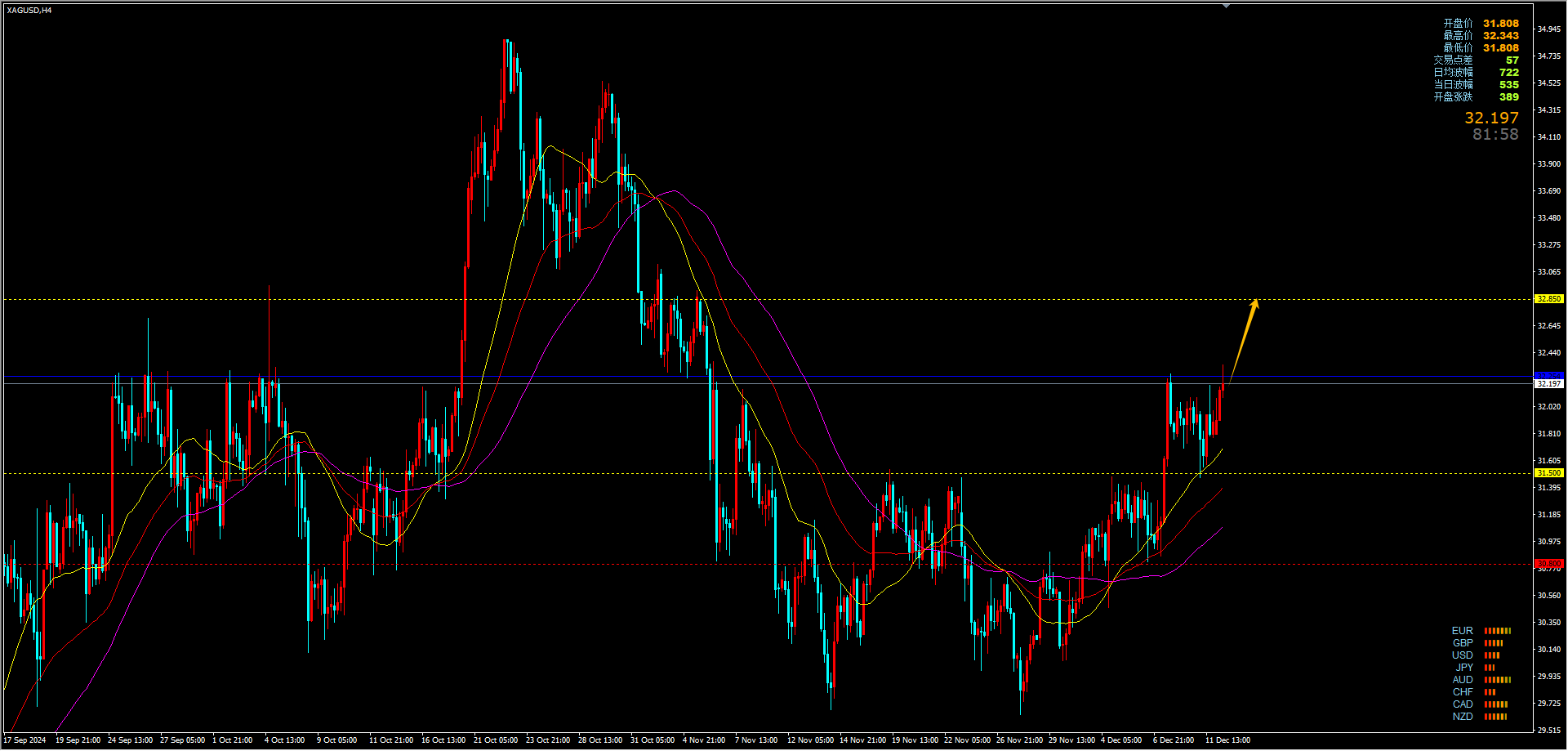Click the 33.900 price scale label
1568x751 pixels.
tap(1549, 164)
